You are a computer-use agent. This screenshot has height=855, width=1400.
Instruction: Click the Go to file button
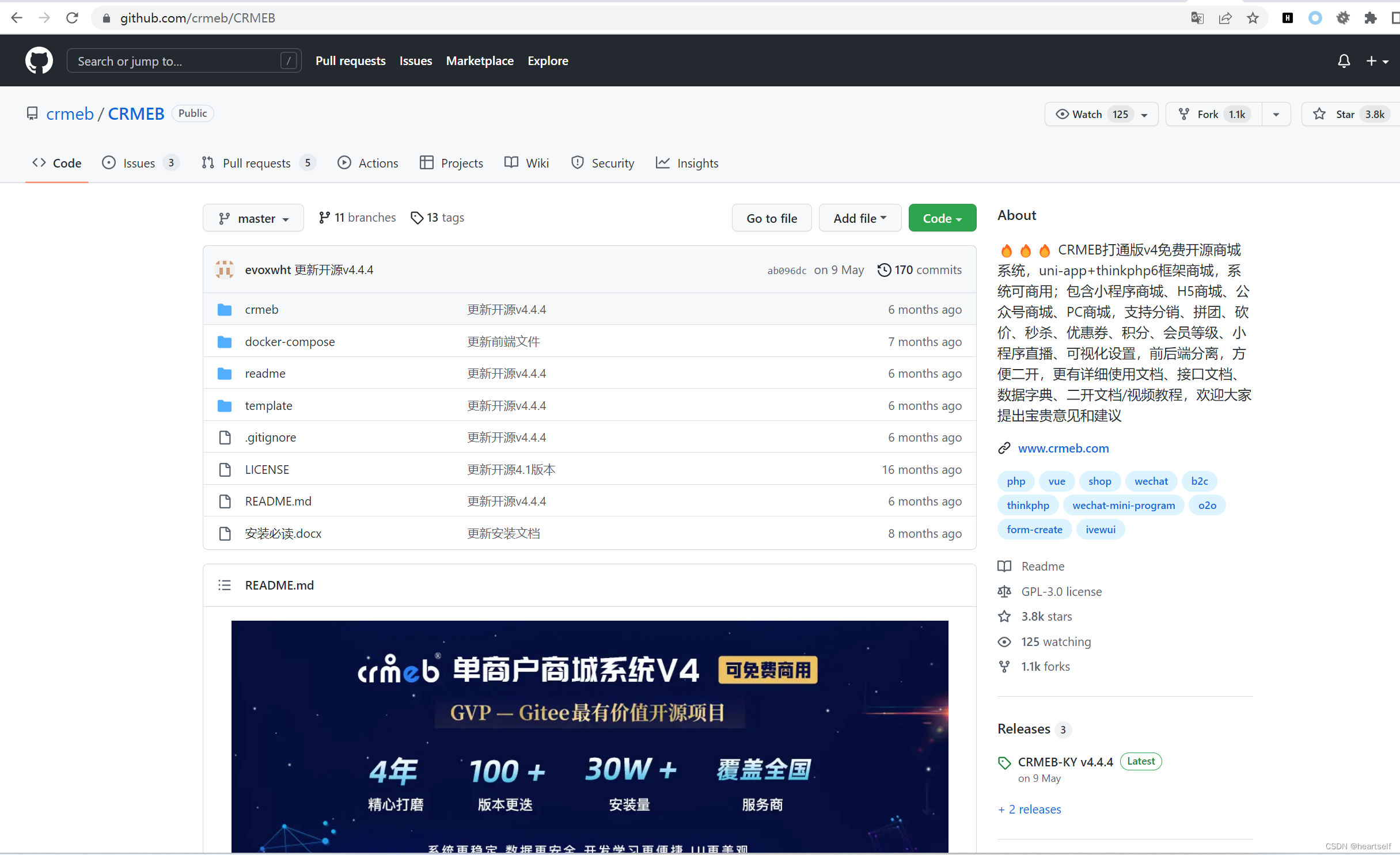point(771,219)
